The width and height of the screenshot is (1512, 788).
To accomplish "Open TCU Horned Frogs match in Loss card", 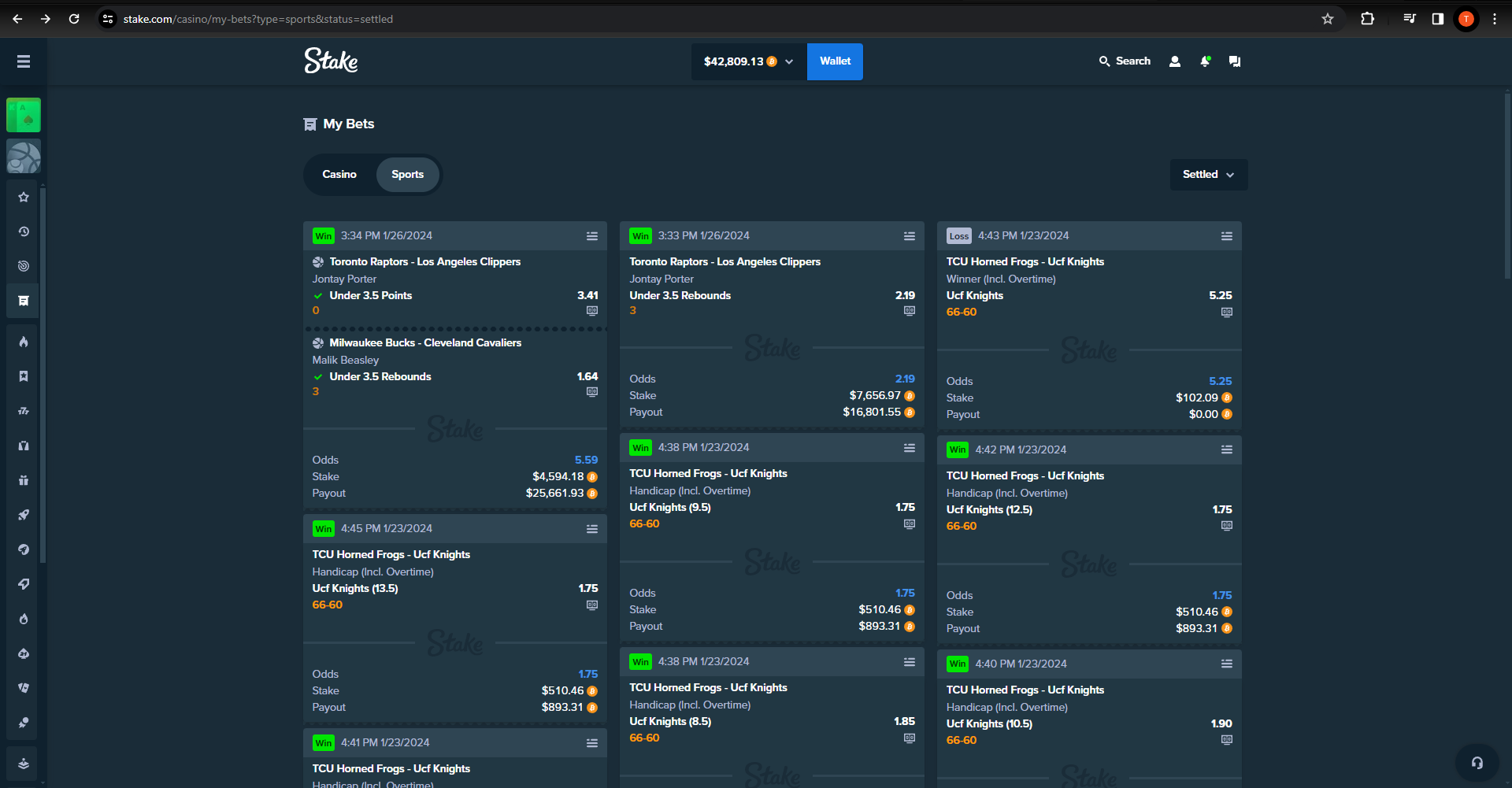I will (x=1025, y=262).
